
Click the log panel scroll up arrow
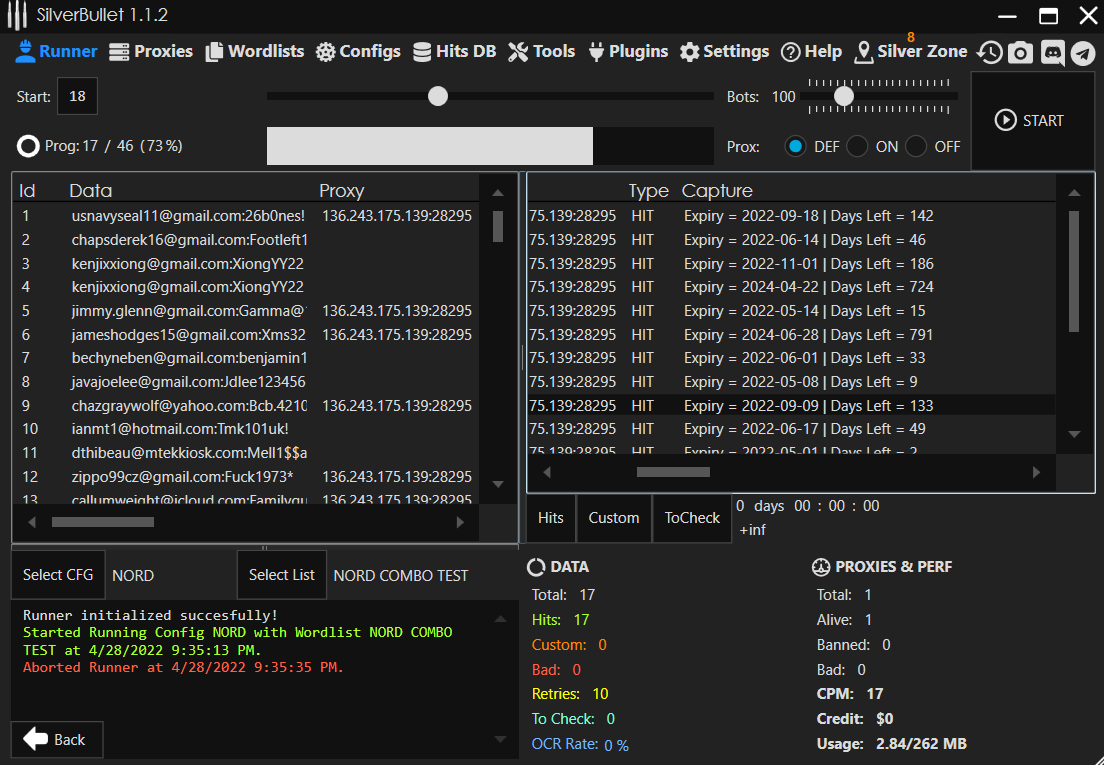(500, 619)
